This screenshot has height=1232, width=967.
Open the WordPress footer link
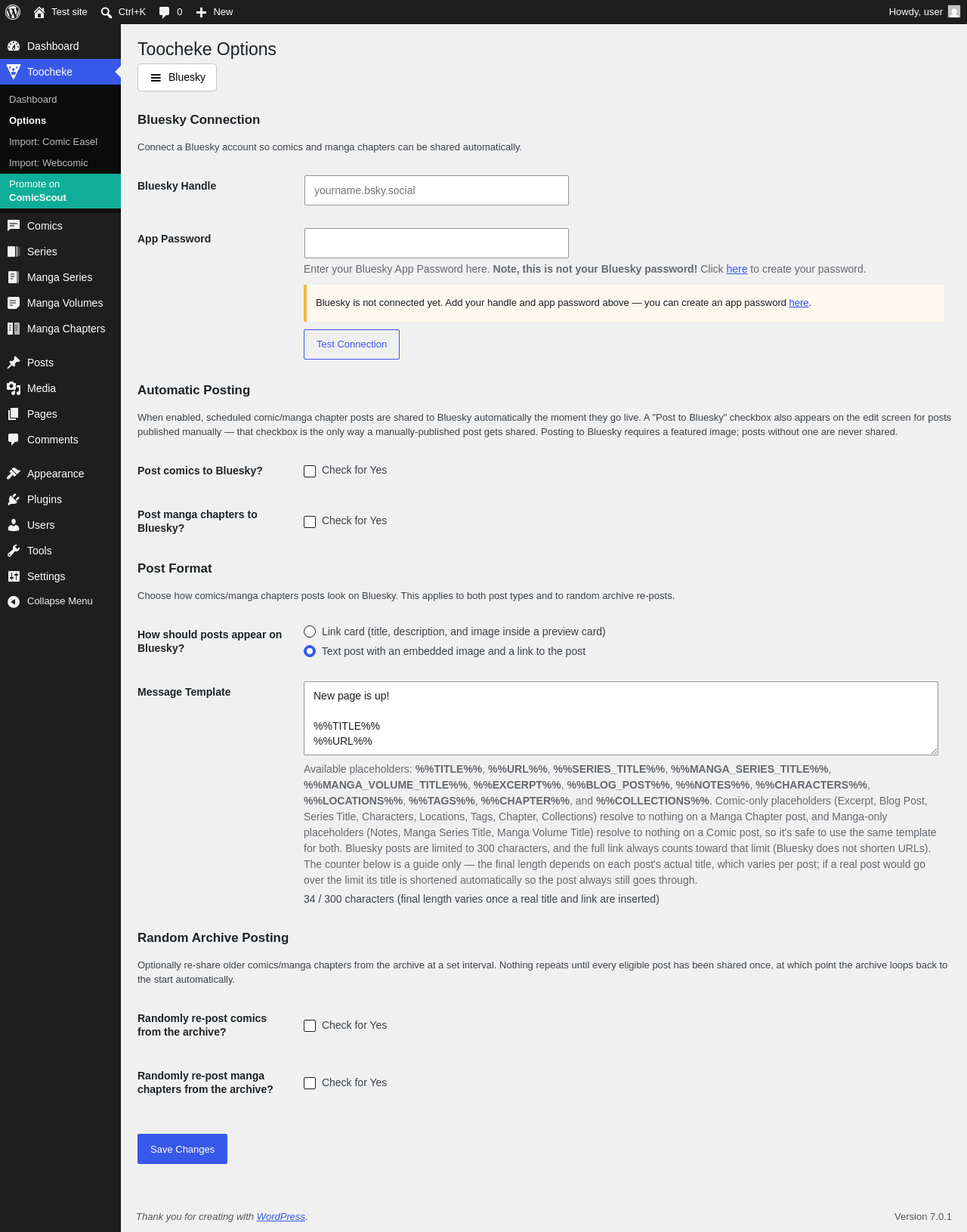[281, 1217]
